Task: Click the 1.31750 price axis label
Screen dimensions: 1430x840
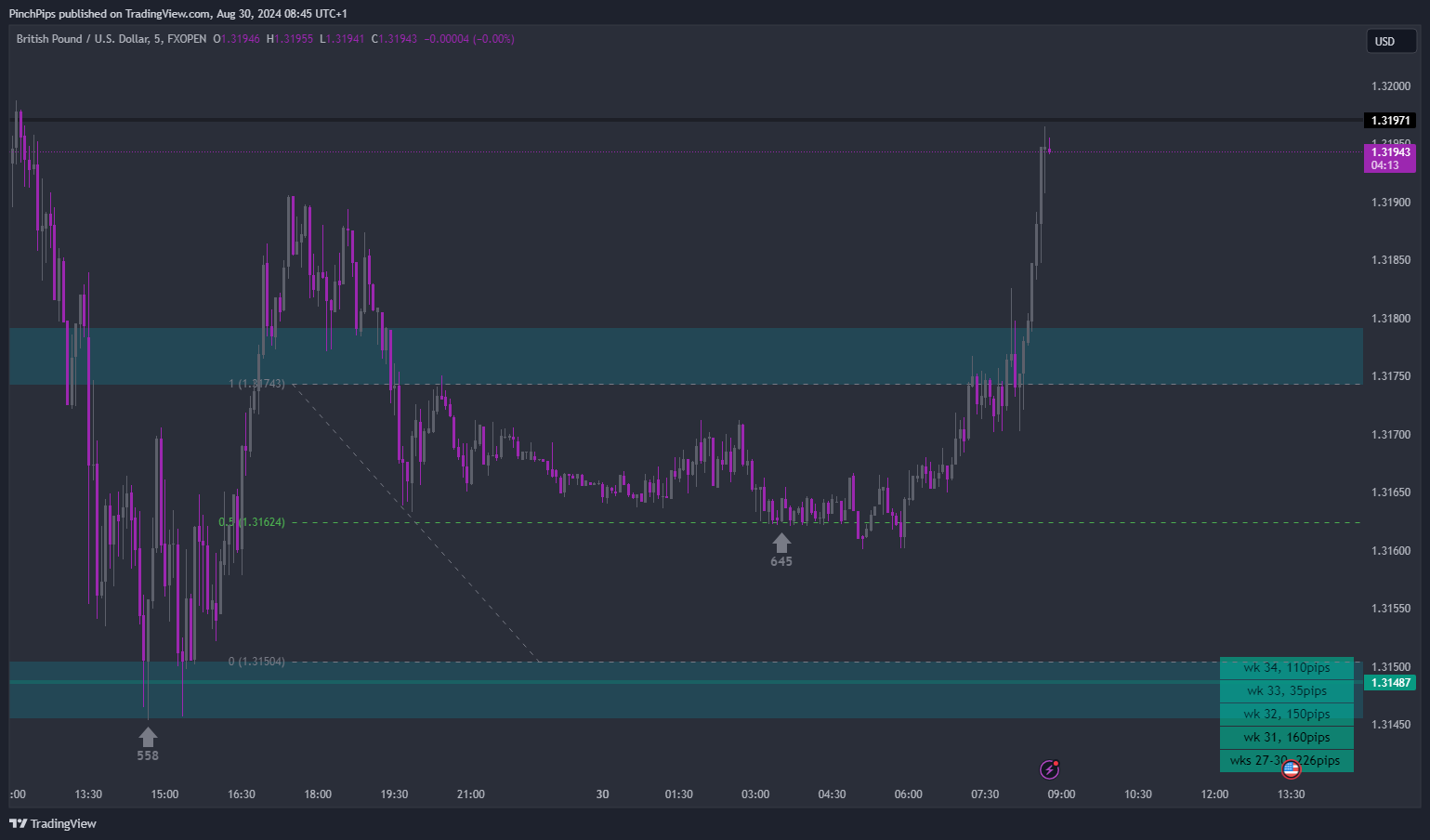Action: (x=1390, y=376)
